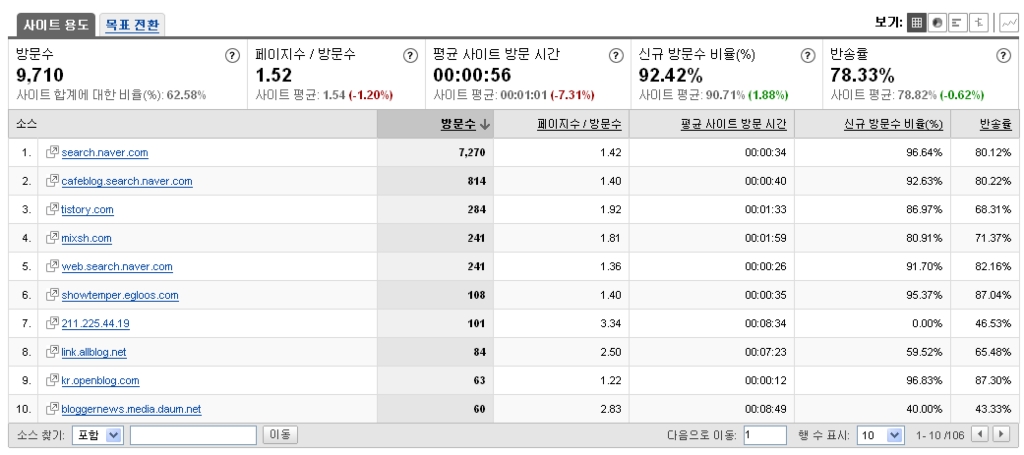Go to previous page arrow

pos(980,434)
